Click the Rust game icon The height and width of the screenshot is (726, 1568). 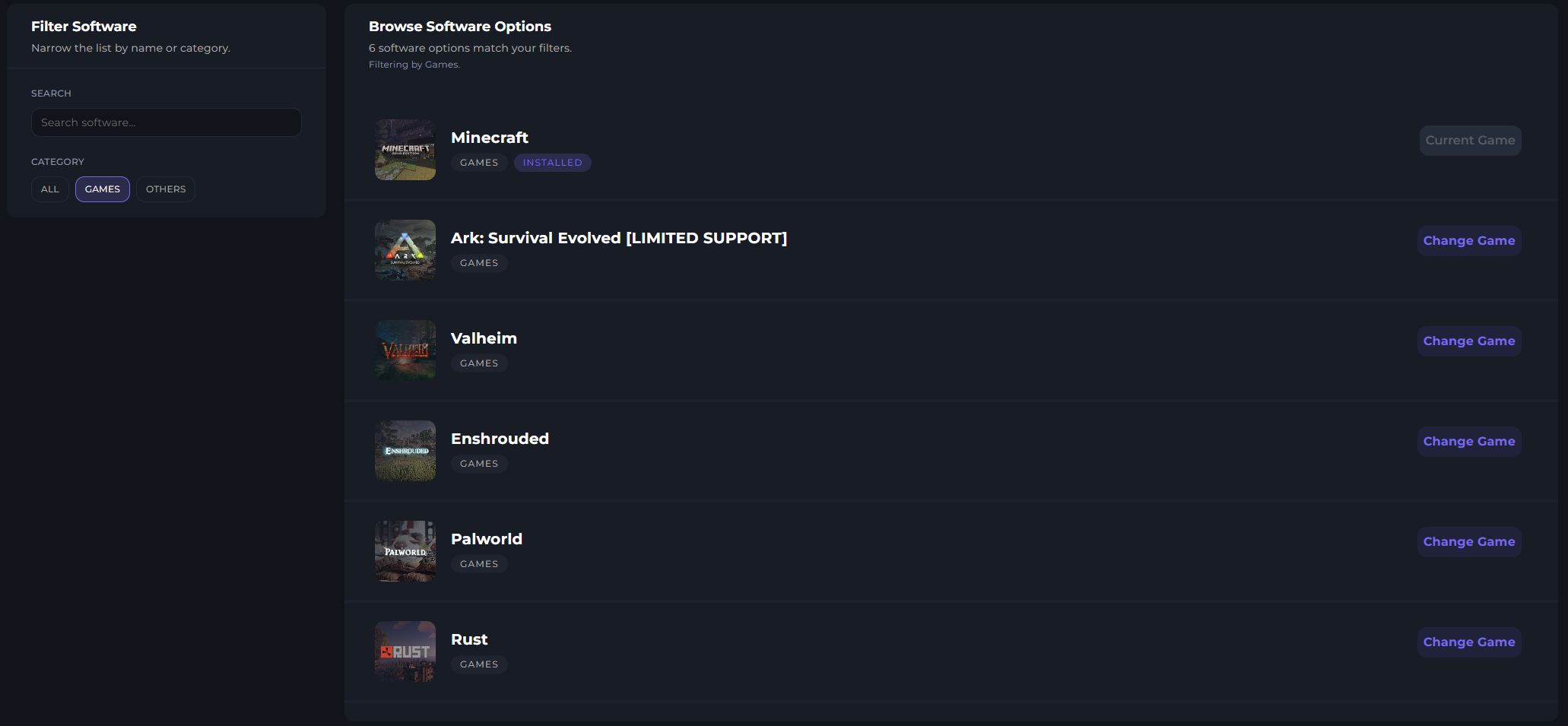(x=405, y=651)
